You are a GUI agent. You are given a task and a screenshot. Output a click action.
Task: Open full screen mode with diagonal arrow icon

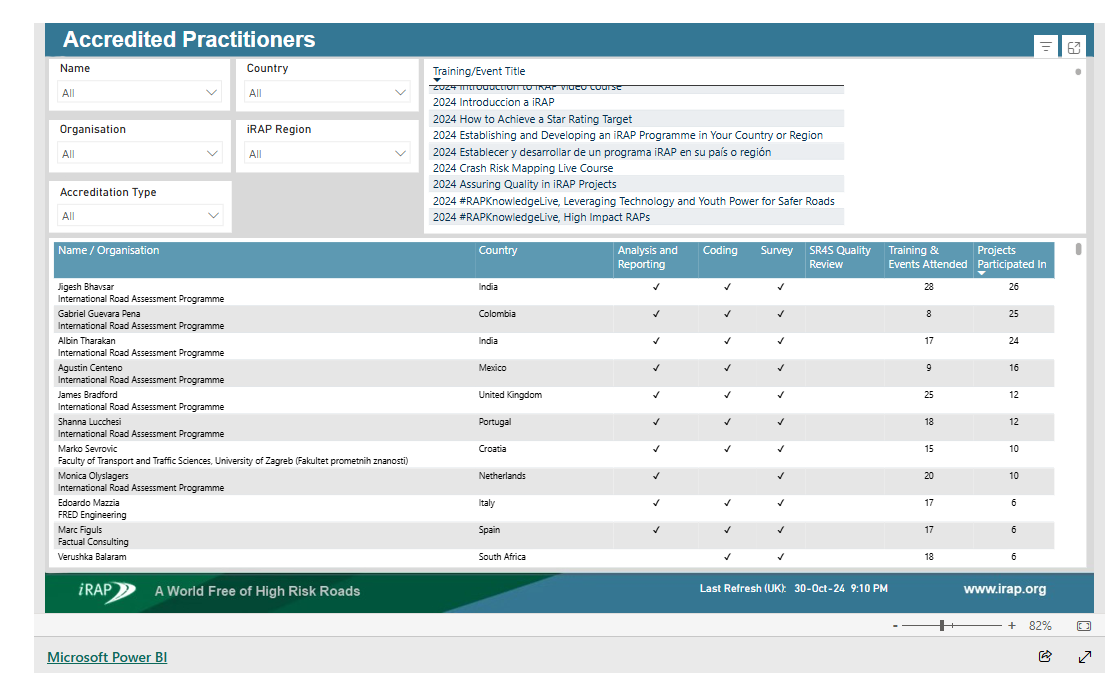1084,657
